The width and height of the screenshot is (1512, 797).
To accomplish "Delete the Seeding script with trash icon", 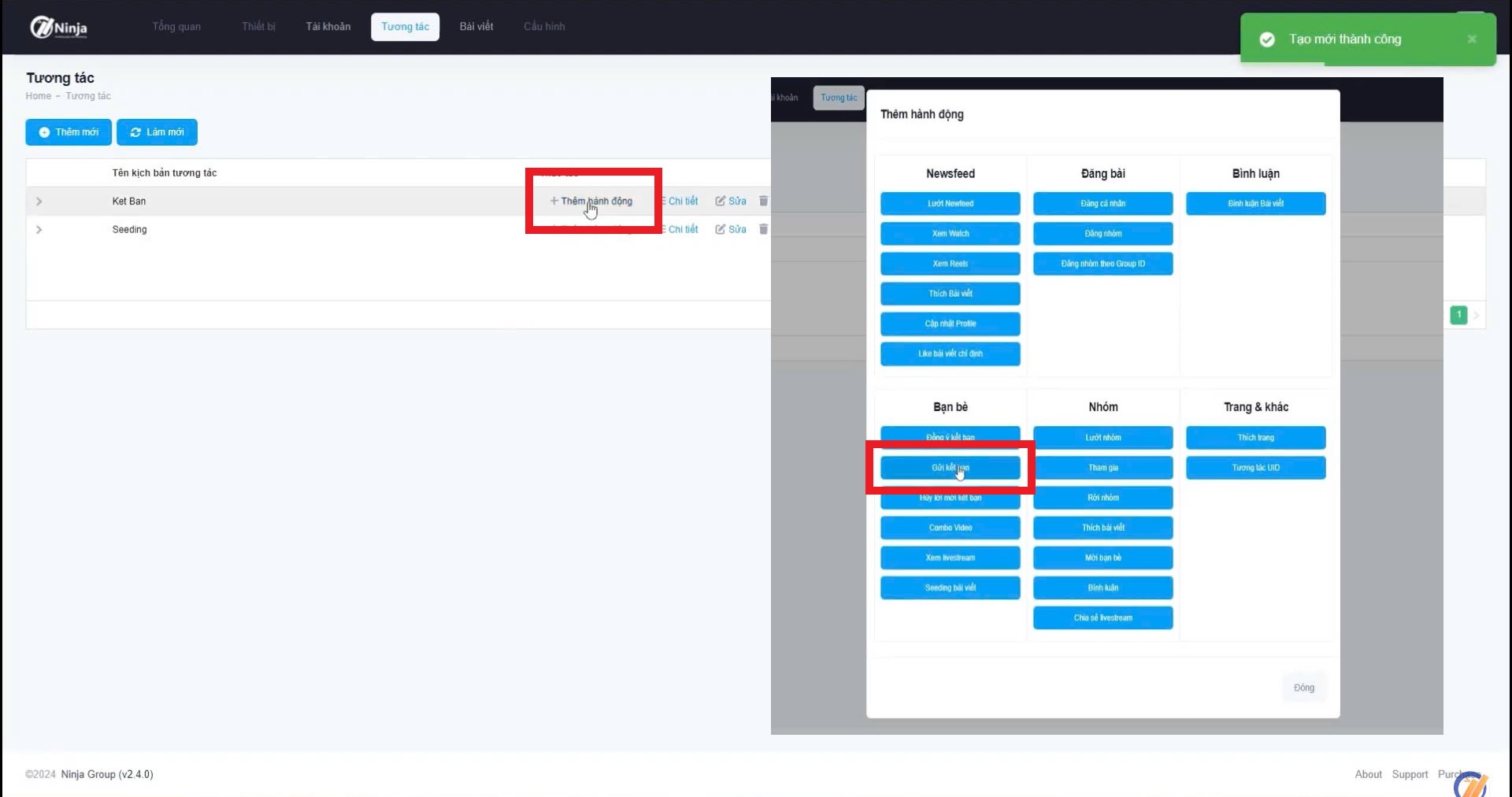I will click(x=763, y=229).
